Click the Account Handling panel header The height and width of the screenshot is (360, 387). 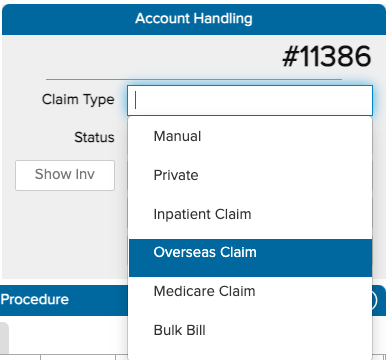point(194,19)
